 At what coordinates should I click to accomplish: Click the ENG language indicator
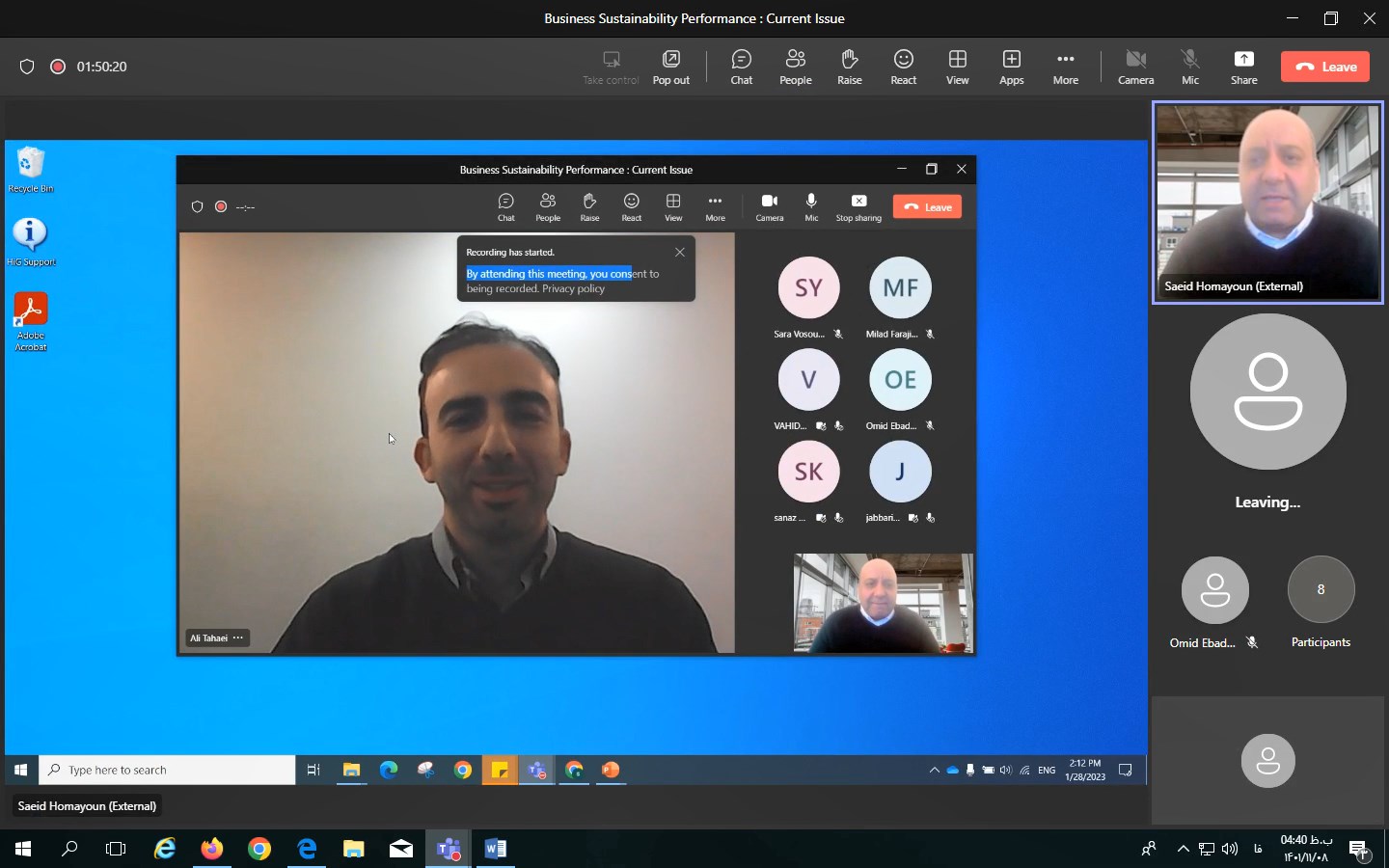pyautogui.click(x=1047, y=770)
